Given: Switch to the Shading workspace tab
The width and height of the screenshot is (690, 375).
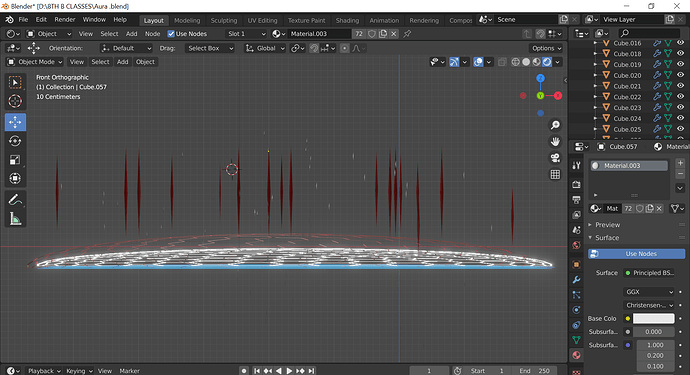Looking at the screenshot, I should pyautogui.click(x=347, y=20).
